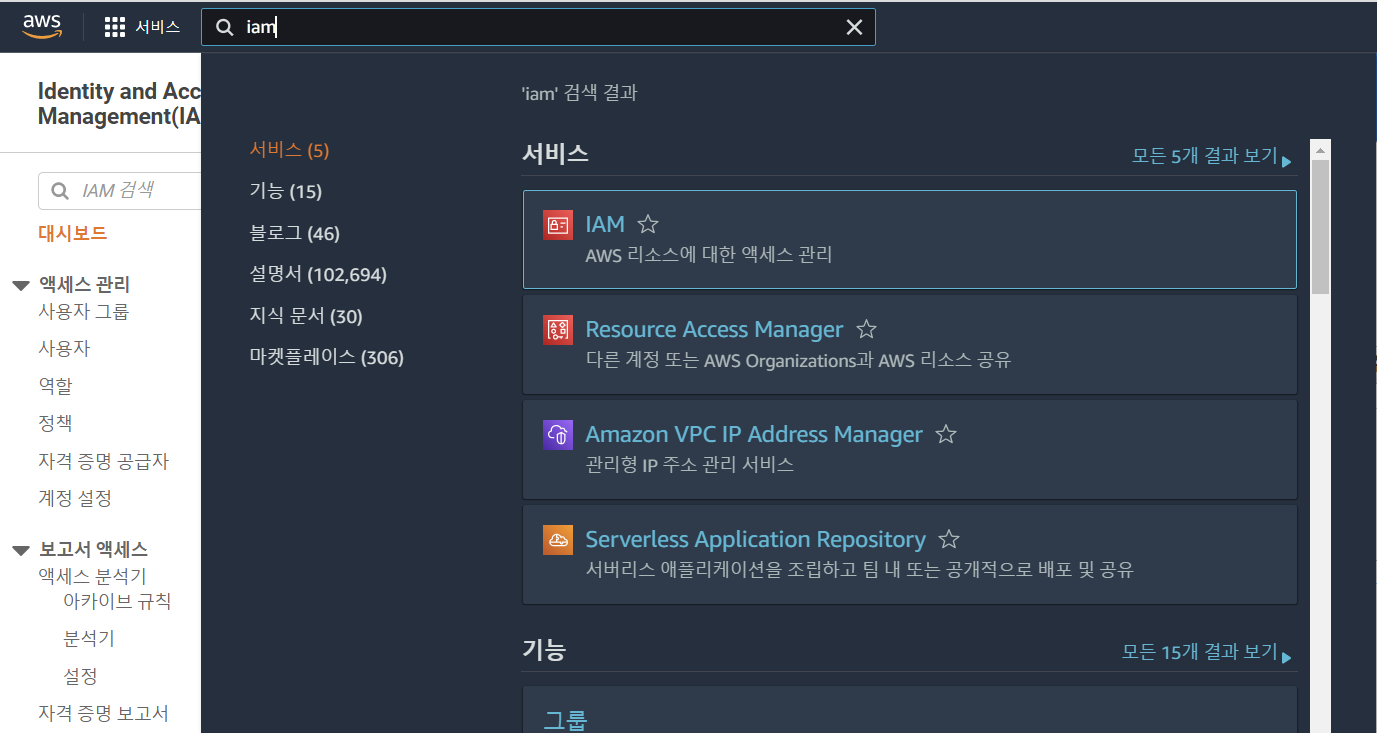The height and width of the screenshot is (733, 1377).
Task: Click the magnifier icon in IAM 검색 box
Action: point(61,190)
